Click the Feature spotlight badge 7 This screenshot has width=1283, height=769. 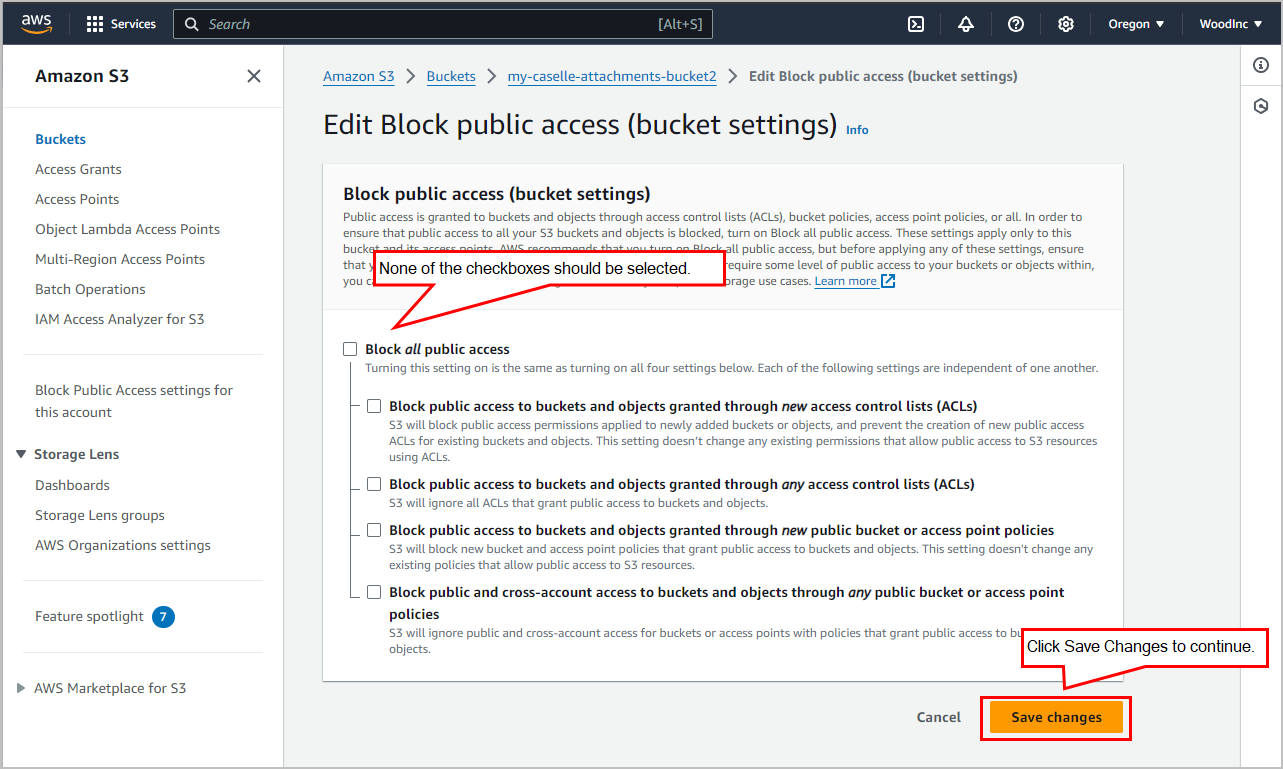(x=163, y=616)
